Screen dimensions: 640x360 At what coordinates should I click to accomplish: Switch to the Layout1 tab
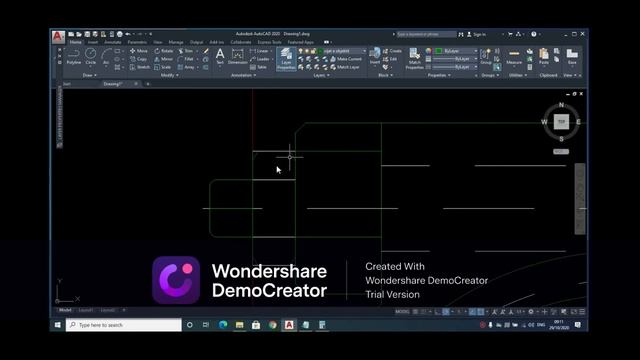point(85,310)
